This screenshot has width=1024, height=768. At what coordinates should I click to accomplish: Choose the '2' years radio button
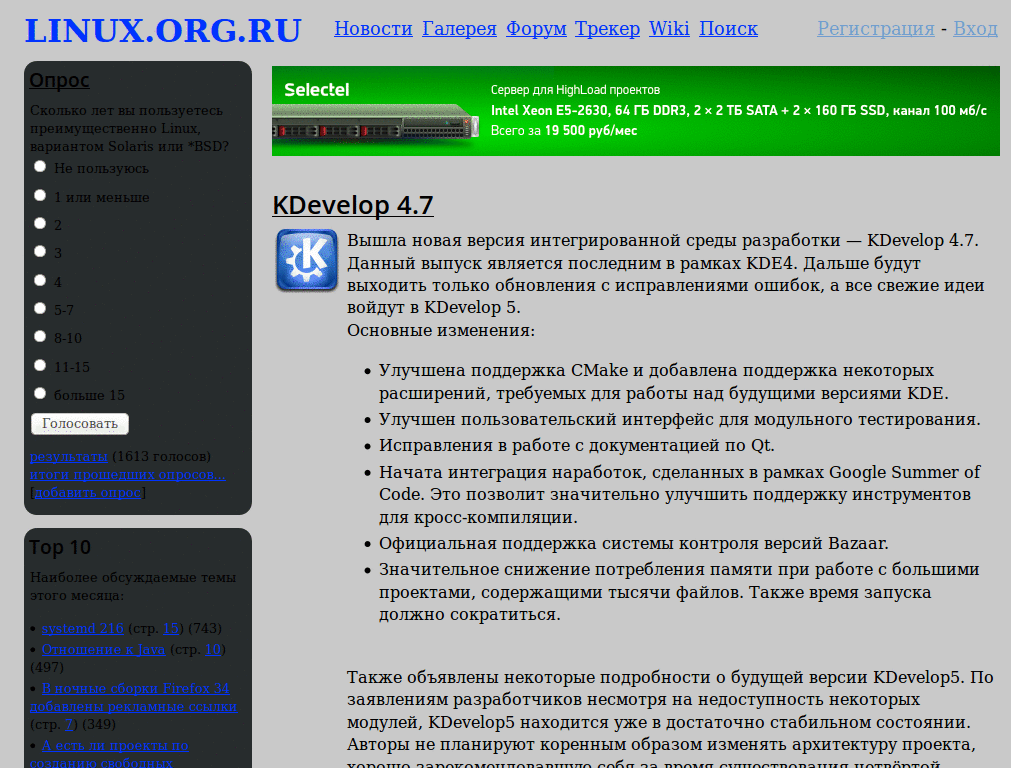pos(40,223)
